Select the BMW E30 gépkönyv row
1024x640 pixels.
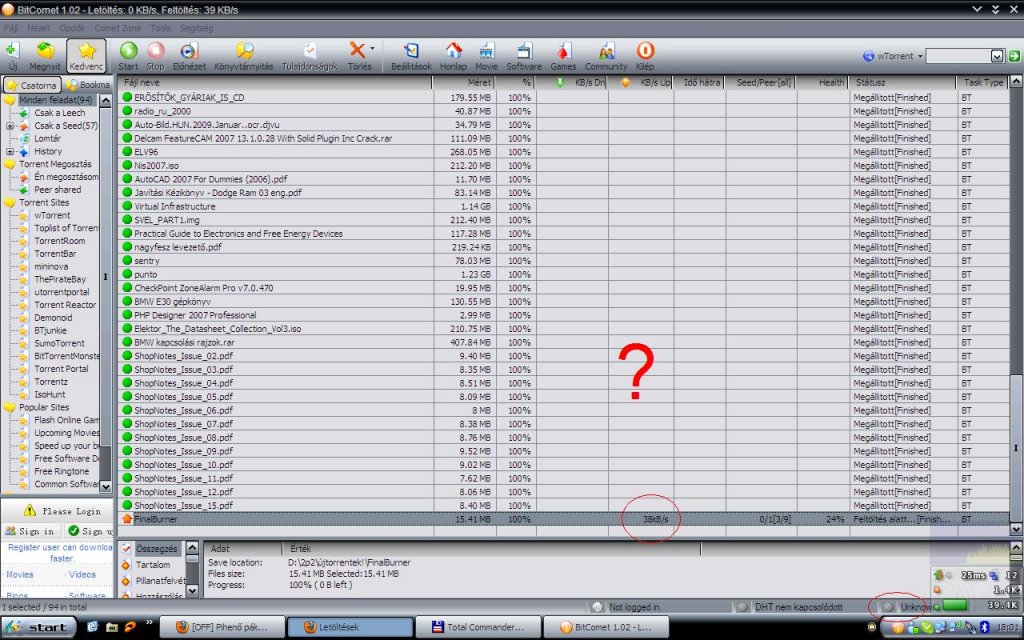point(564,302)
